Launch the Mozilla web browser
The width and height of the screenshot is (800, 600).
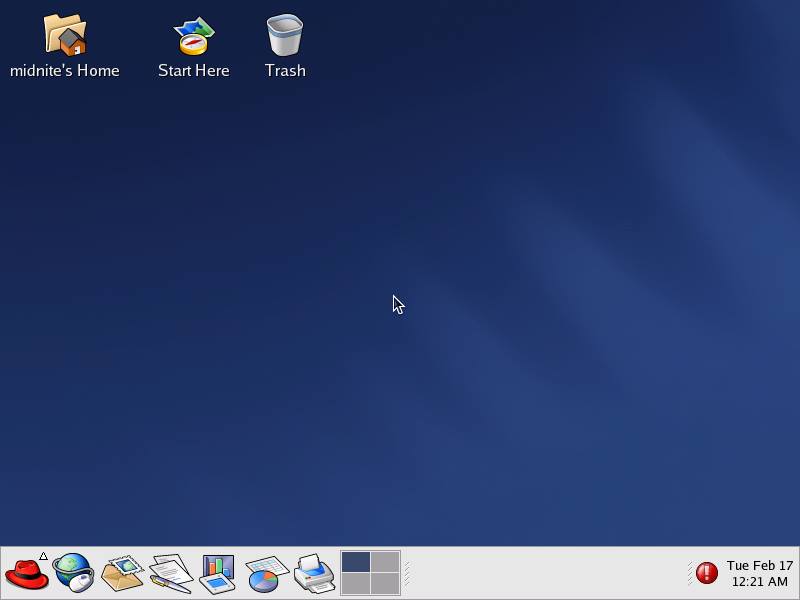[x=75, y=574]
